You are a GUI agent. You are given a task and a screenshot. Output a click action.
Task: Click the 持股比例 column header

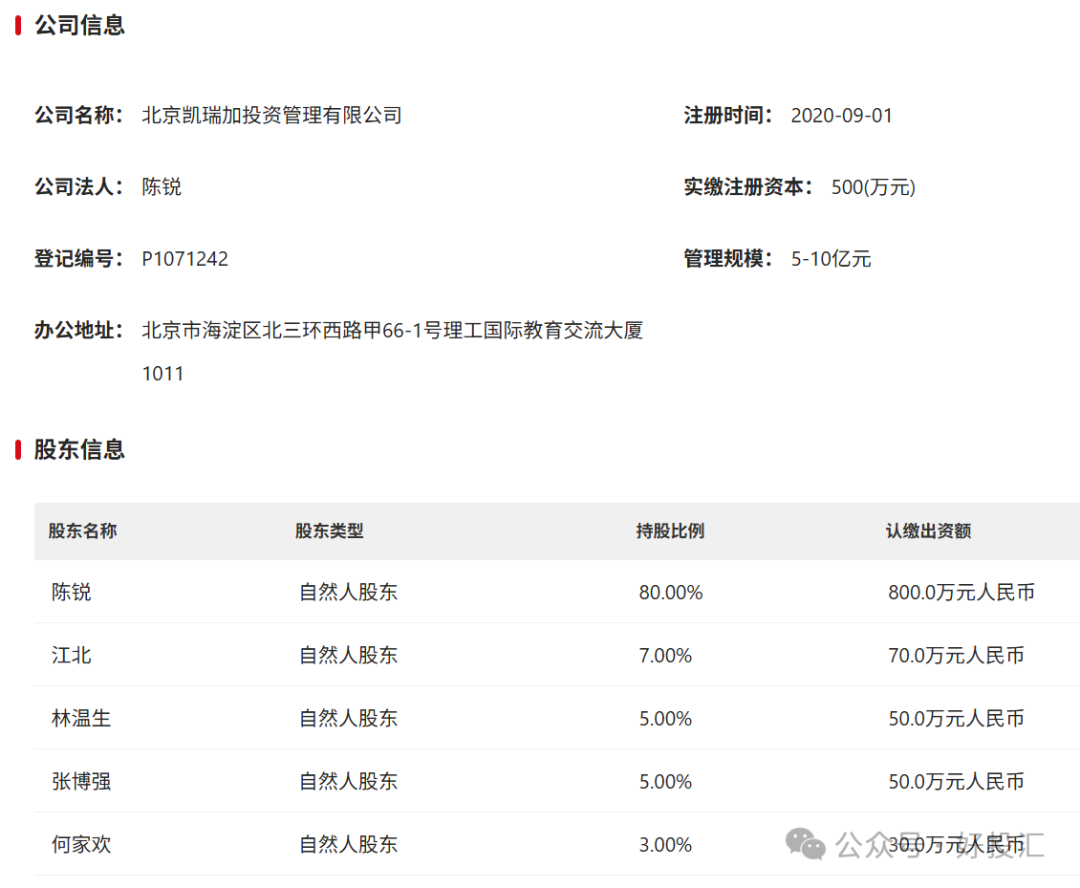point(671,532)
